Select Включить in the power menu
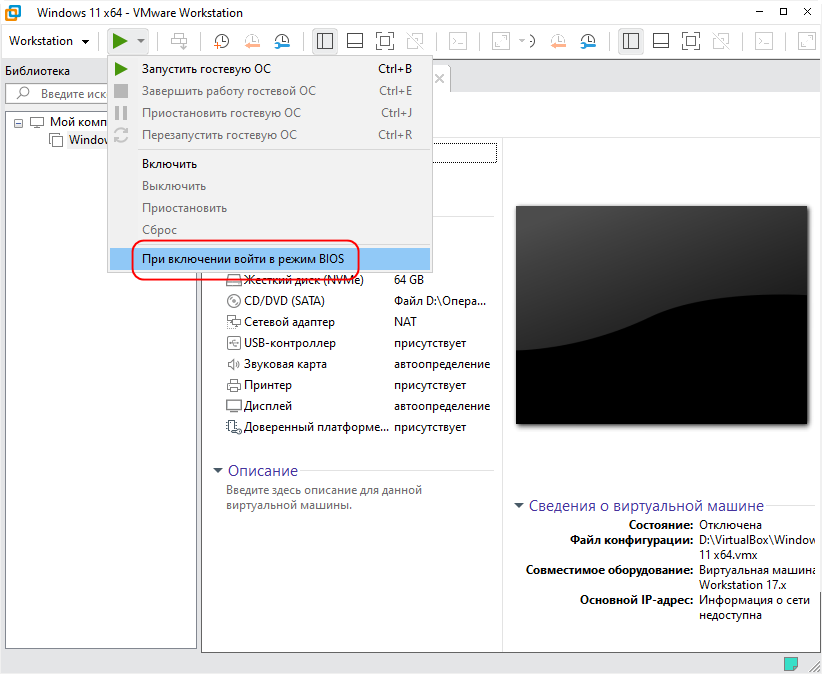 coord(269,164)
